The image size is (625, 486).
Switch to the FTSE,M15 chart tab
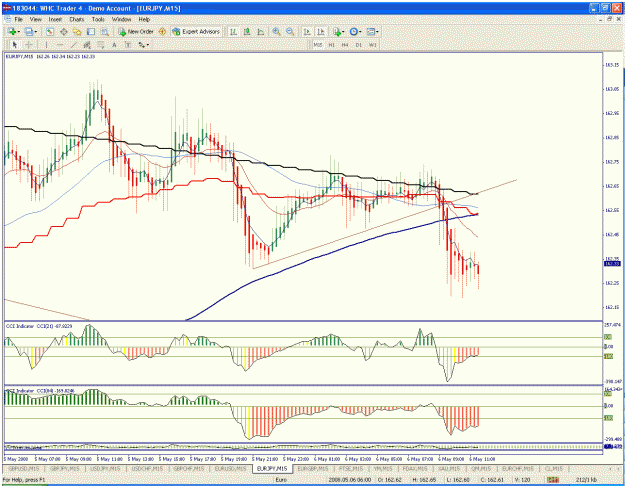pos(351,468)
